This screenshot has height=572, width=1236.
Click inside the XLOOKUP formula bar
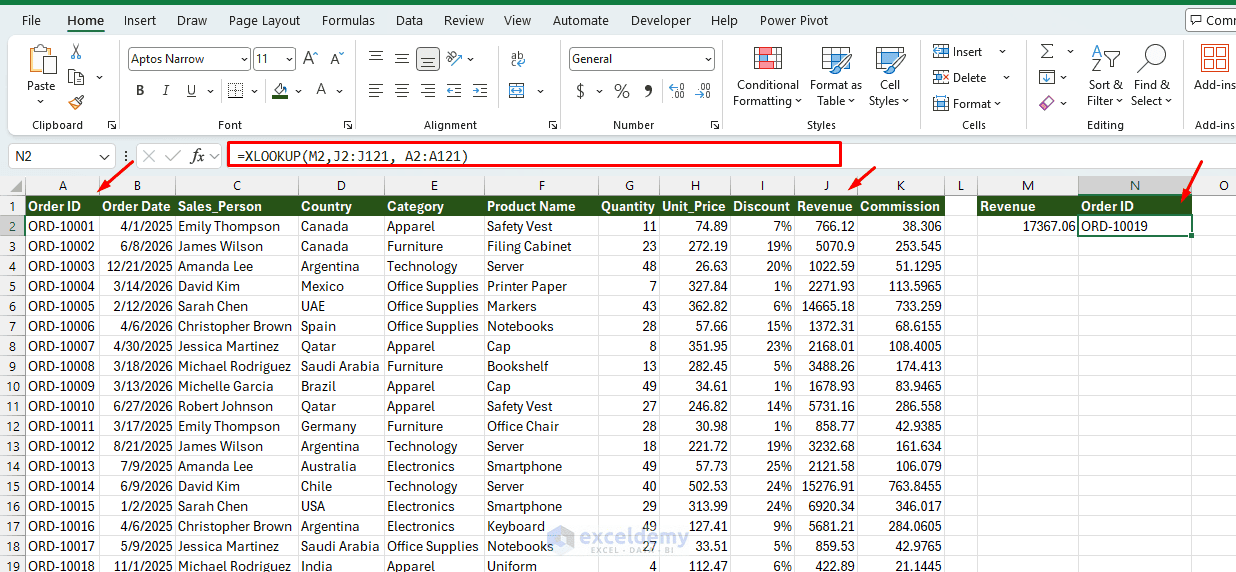(x=534, y=155)
